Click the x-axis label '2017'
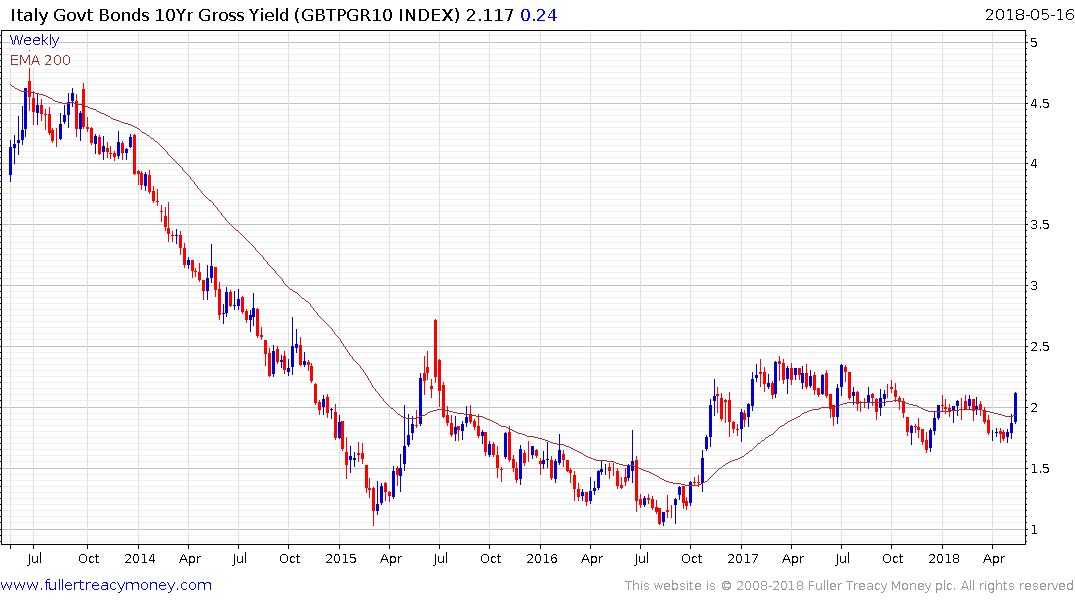This screenshot has width=1075, height=600. tap(742, 558)
